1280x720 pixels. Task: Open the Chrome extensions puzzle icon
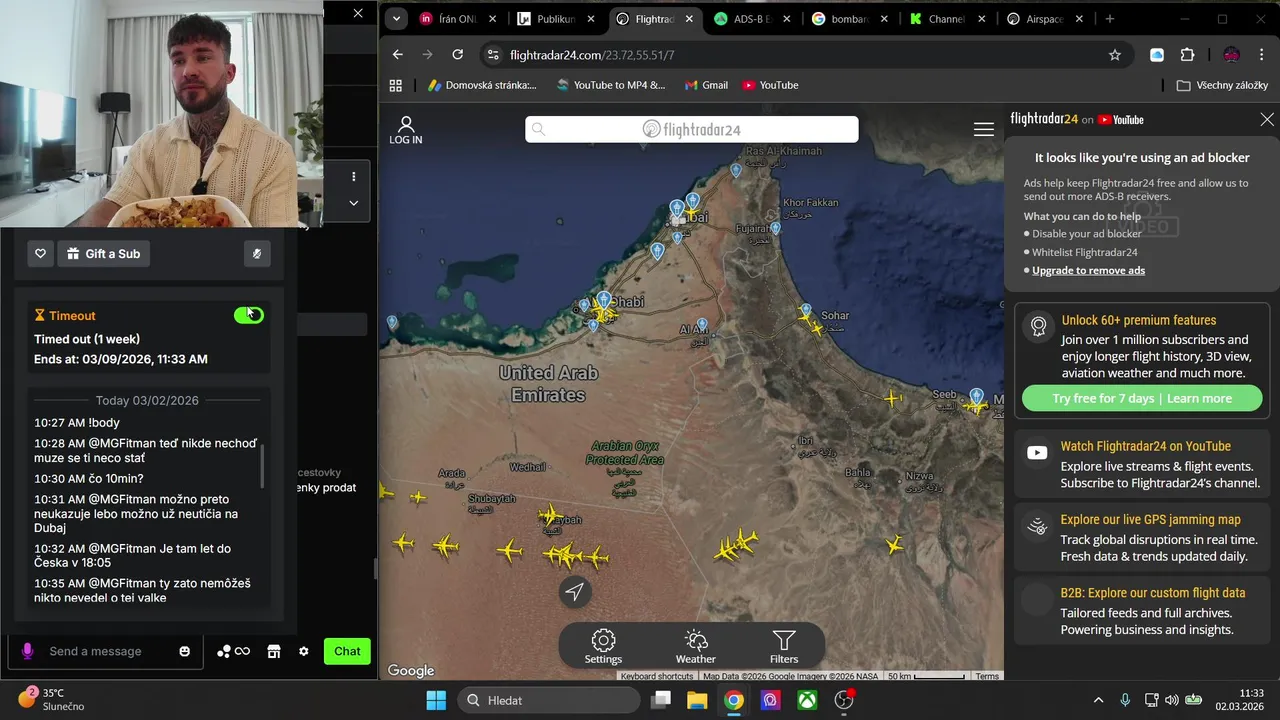pyautogui.click(x=1187, y=55)
